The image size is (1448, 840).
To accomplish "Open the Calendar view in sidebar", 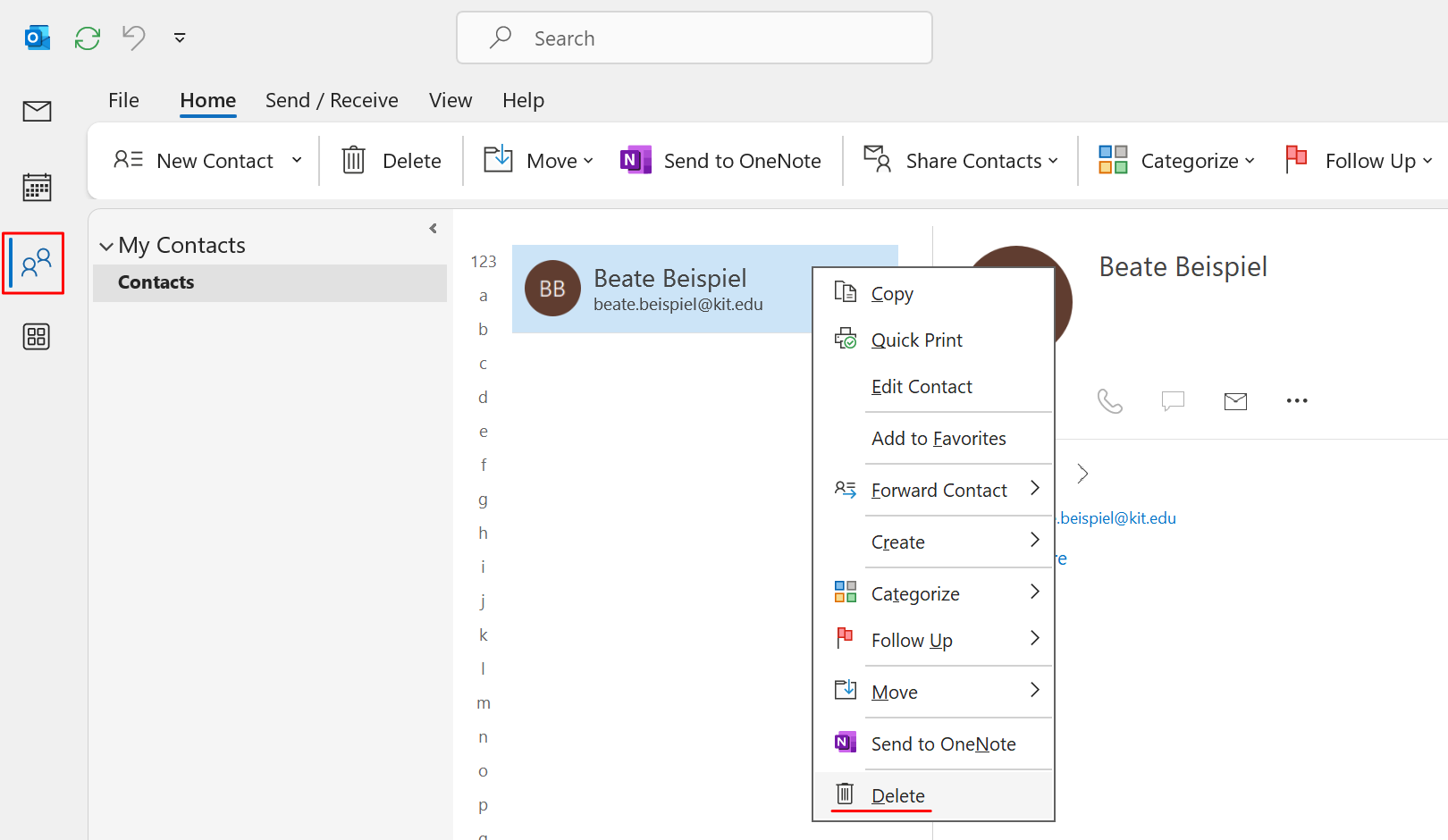I will (x=37, y=187).
